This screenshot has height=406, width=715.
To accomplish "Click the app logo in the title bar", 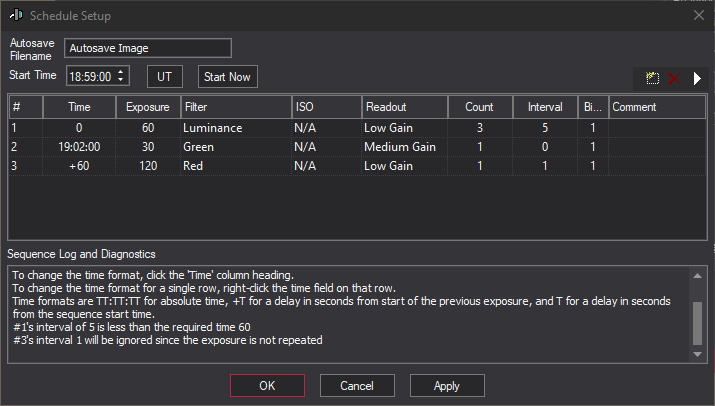I will pyautogui.click(x=15, y=16).
